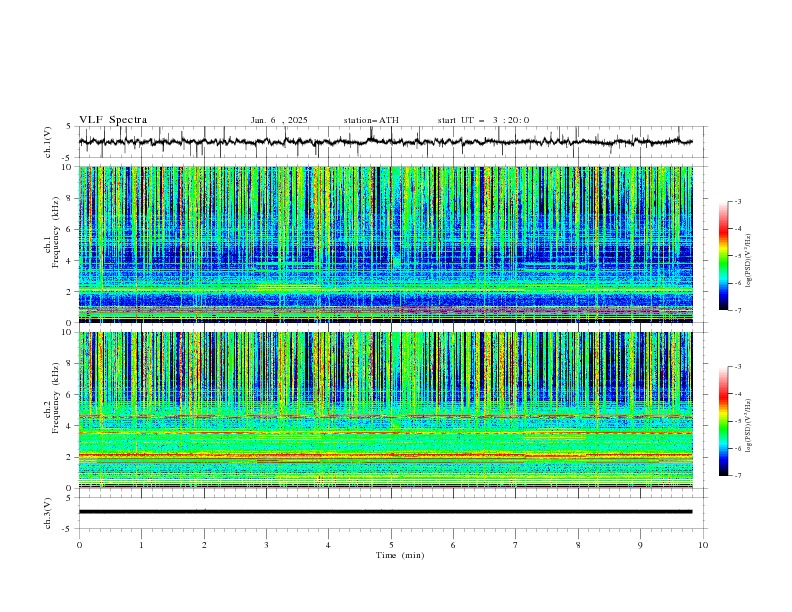Click the log(PSD) label of the upper colorbar
This screenshot has width=792, height=612.
(x=749, y=261)
